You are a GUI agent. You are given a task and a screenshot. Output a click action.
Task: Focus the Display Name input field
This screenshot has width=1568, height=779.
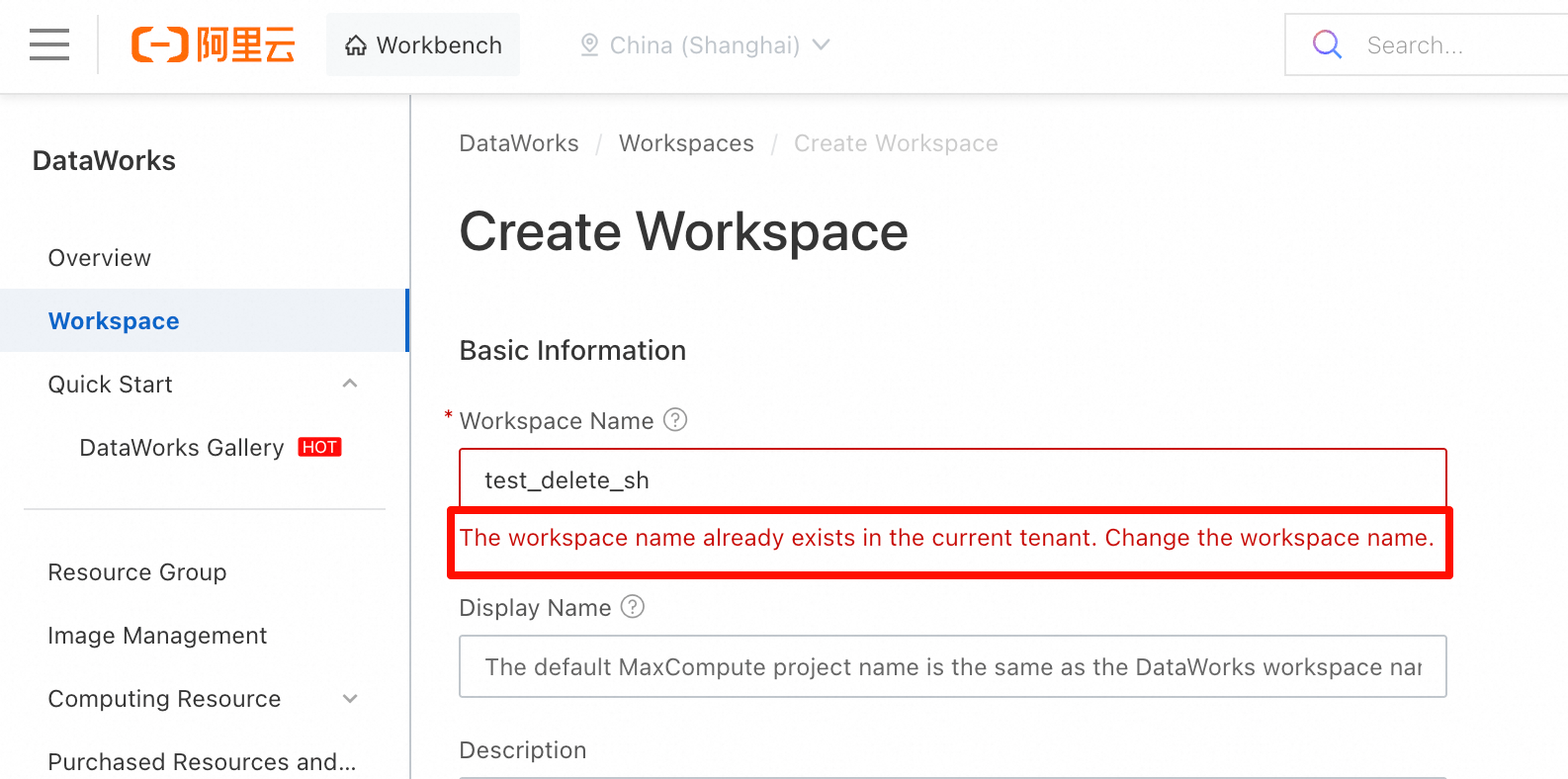(953, 666)
